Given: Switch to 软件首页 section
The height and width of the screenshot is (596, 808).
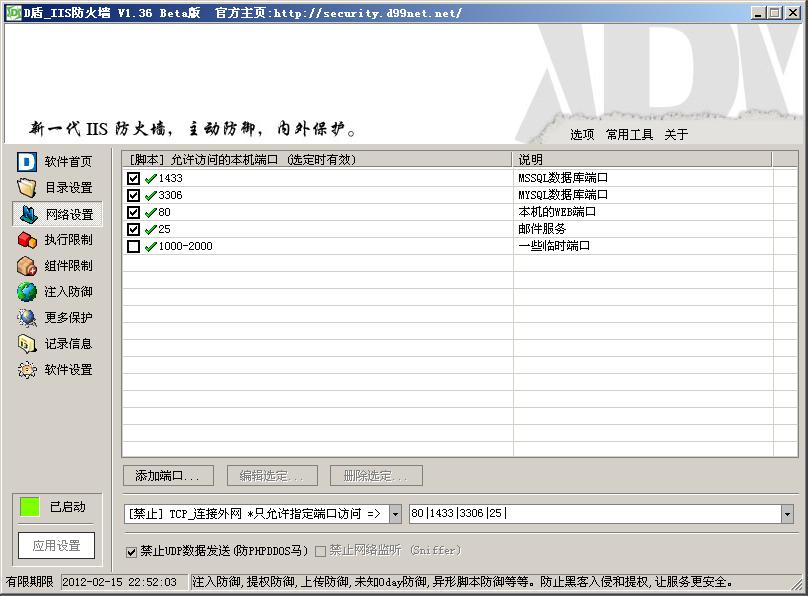Looking at the screenshot, I should click(x=68, y=162).
